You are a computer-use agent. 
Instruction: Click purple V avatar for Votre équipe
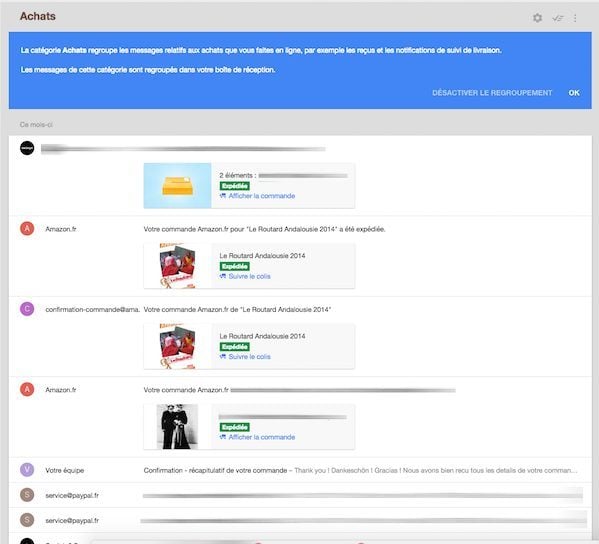(27, 470)
